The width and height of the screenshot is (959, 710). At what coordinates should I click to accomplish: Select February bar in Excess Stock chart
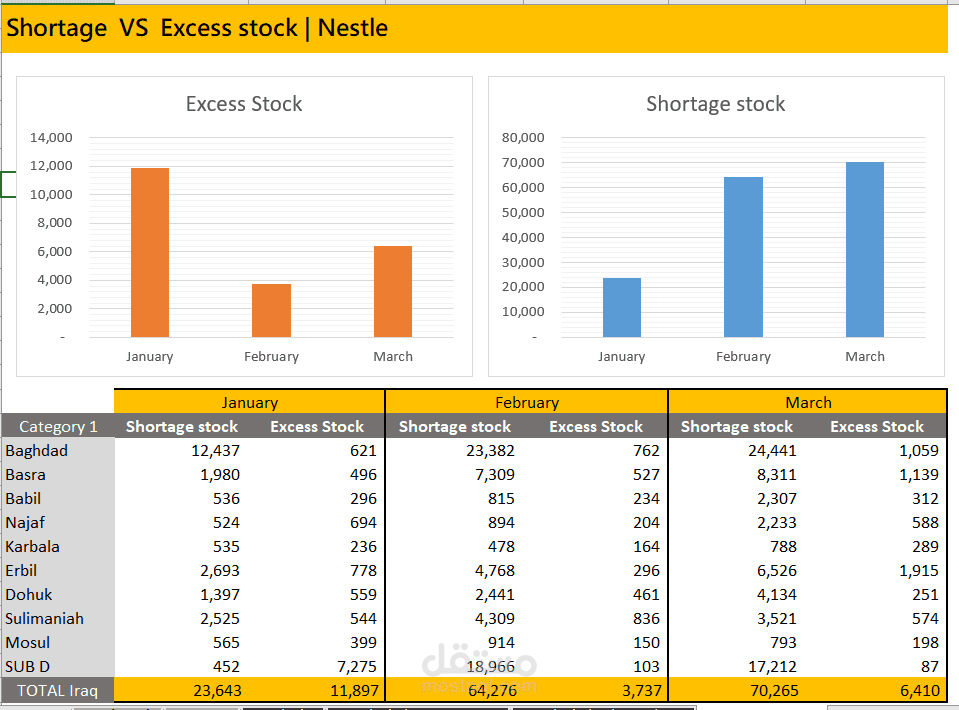pos(271,310)
